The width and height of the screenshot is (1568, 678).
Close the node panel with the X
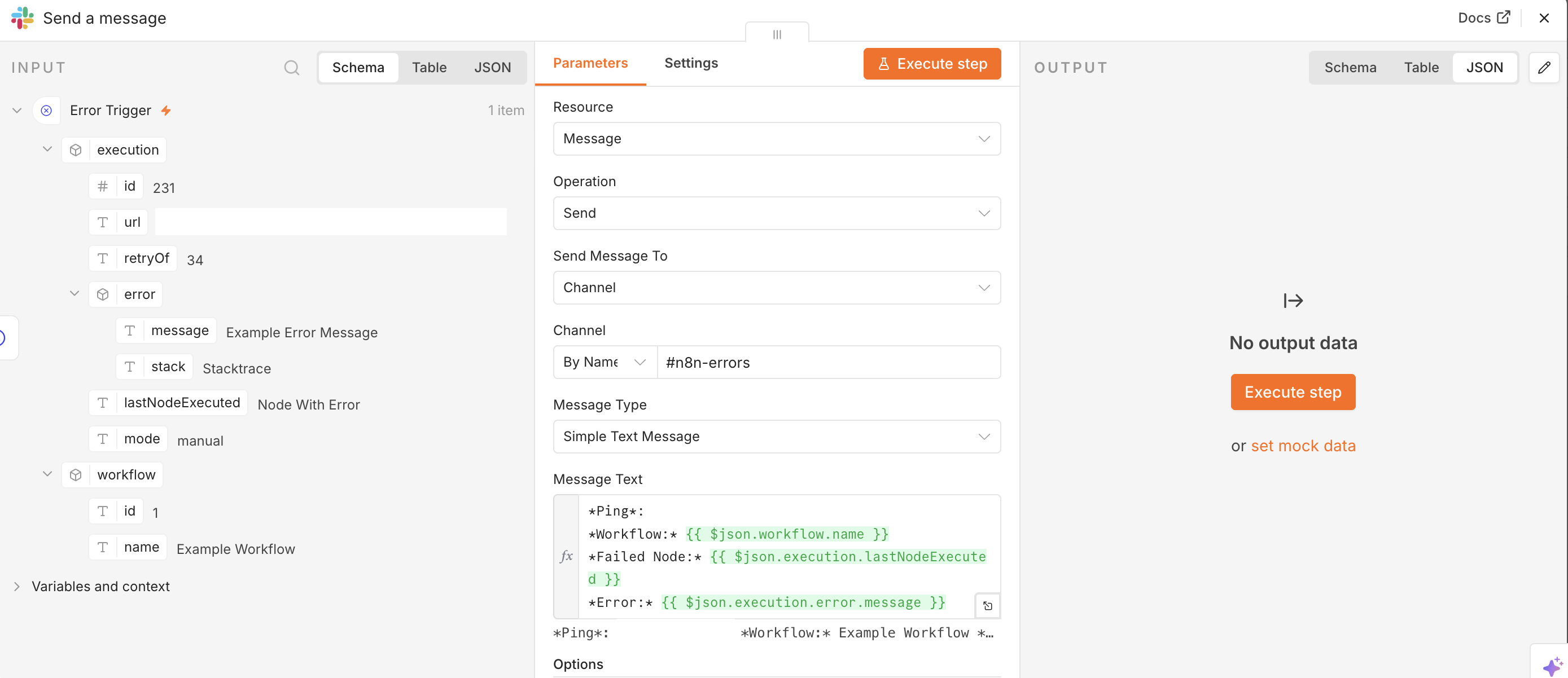coord(1544,17)
